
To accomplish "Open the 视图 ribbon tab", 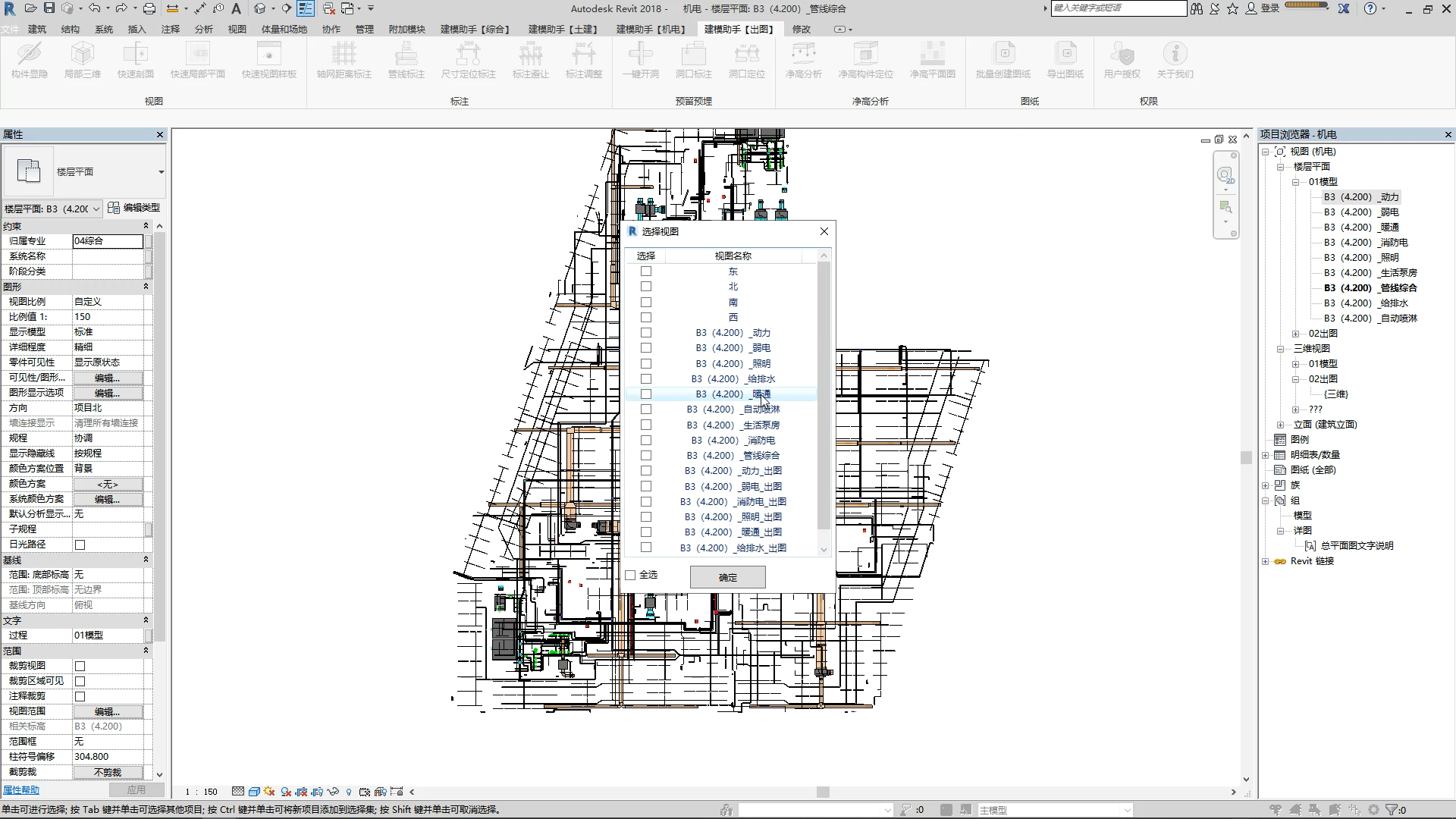I will pos(237,29).
